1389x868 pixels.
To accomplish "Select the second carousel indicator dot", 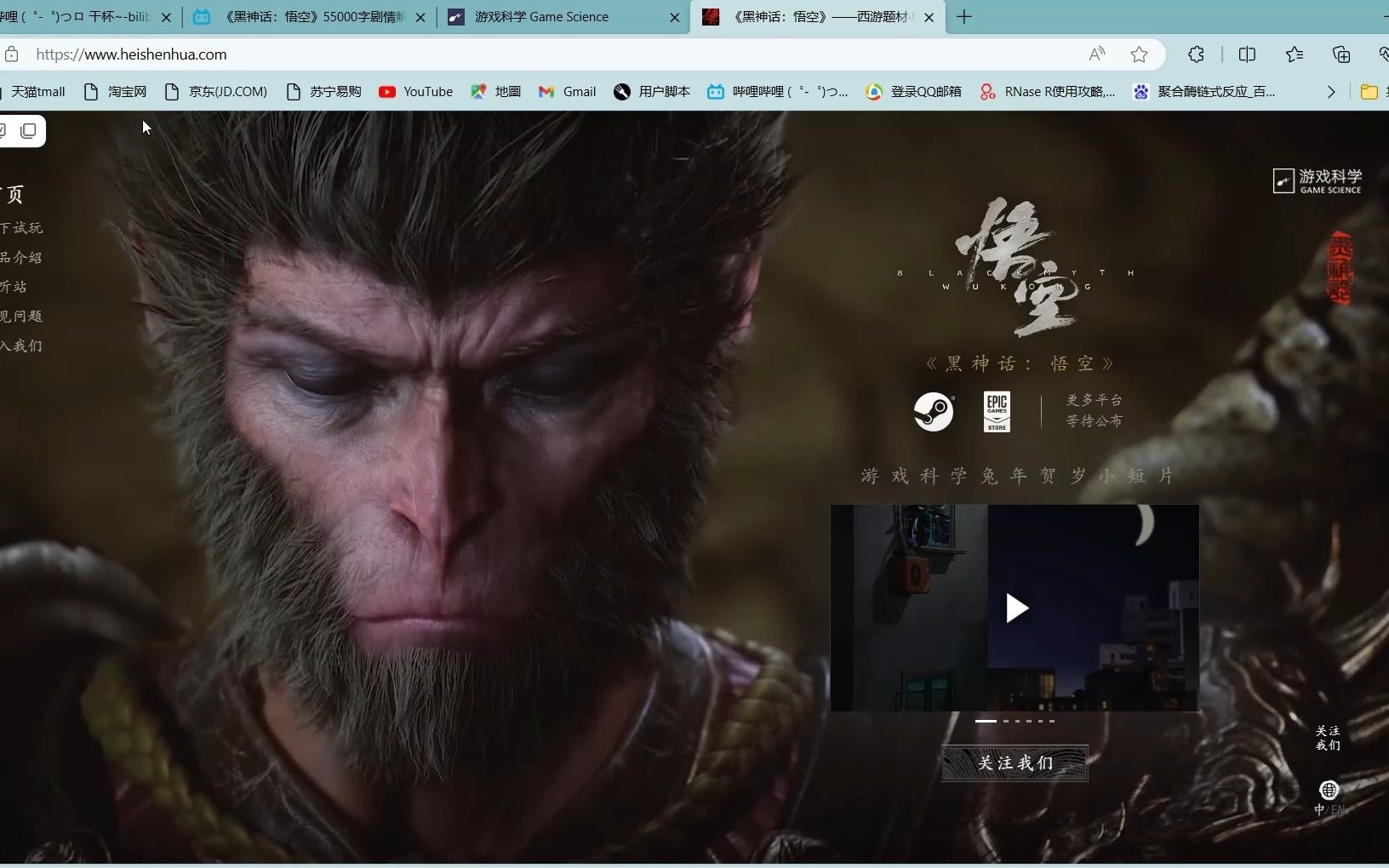I will 1006,721.
